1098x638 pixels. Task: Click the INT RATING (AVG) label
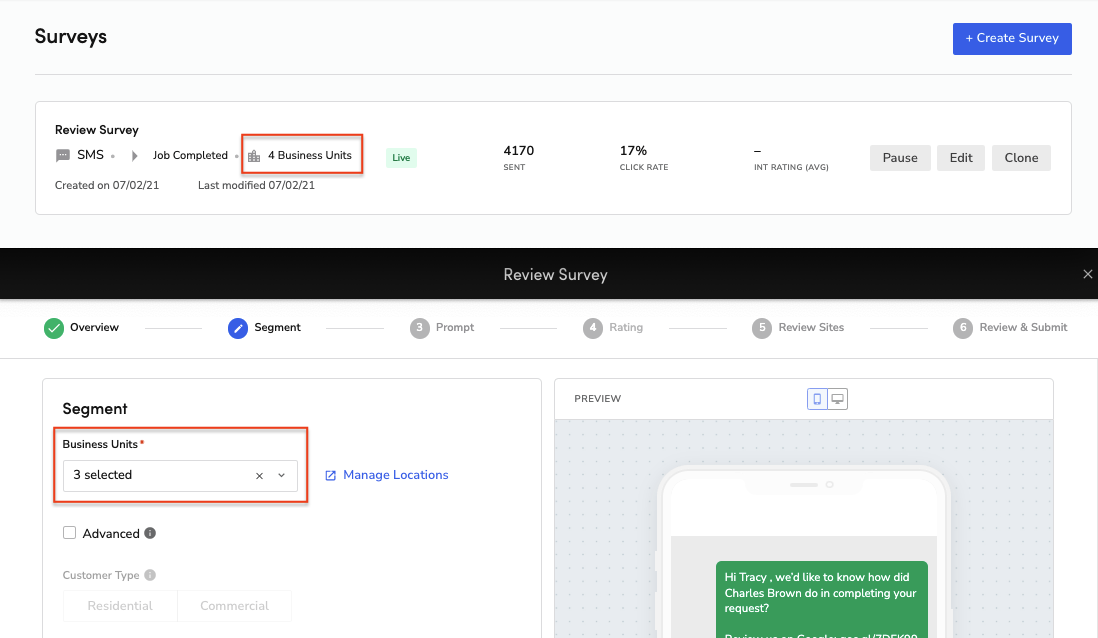coord(791,167)
